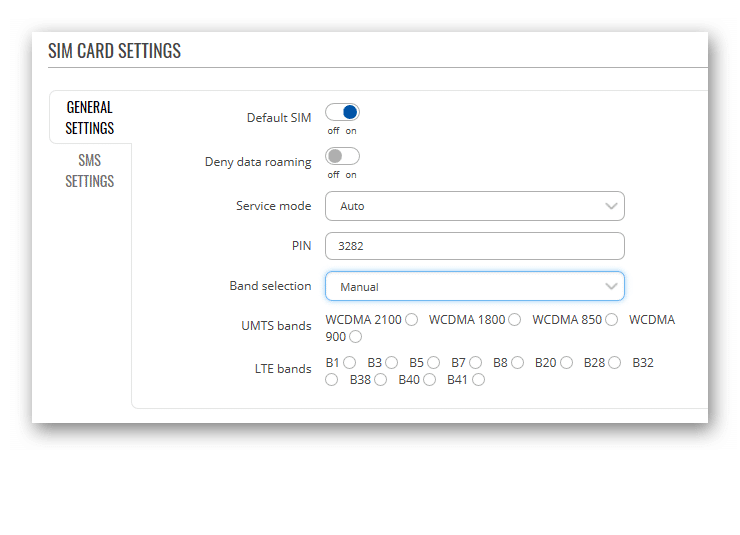Select the WCDMA 900 band
740x535 pixels.
click(356, 337)
